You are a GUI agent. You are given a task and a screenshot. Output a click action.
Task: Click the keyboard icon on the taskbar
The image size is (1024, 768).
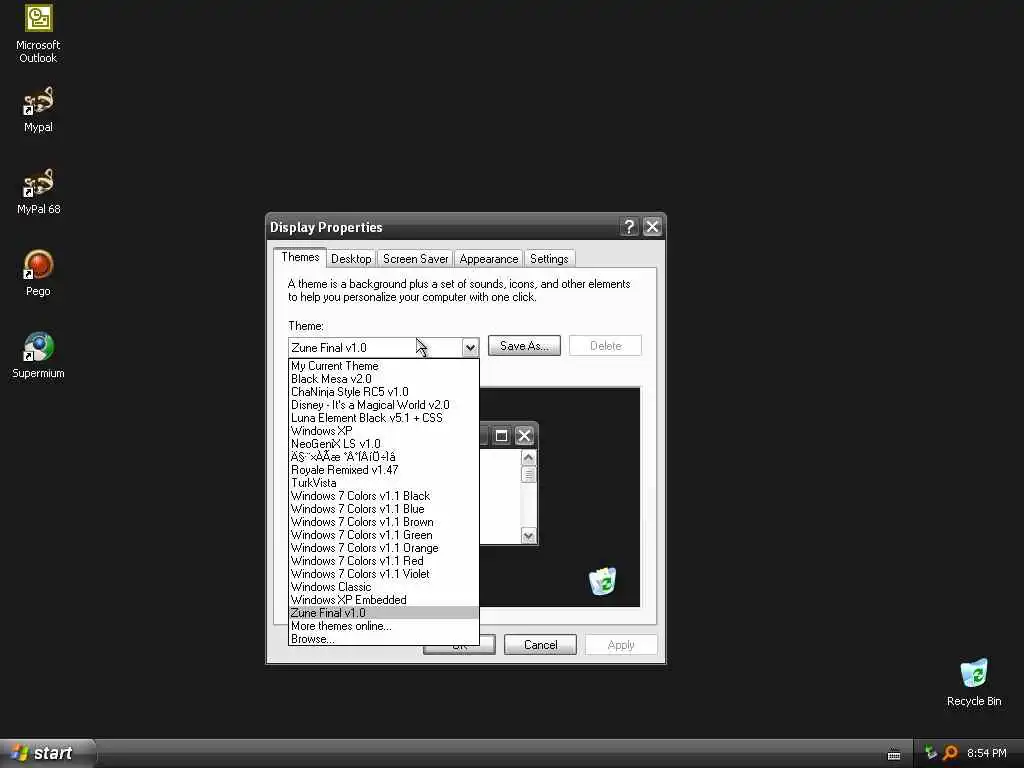point(894,755)
